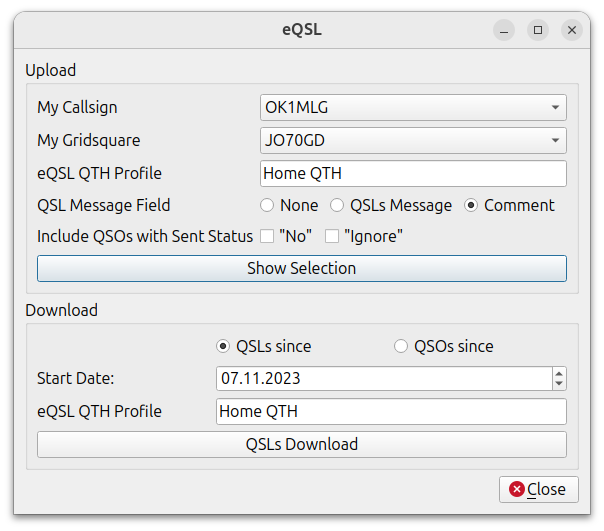Select the Comment radio button
604x531 pixels.
pos(472,205)
